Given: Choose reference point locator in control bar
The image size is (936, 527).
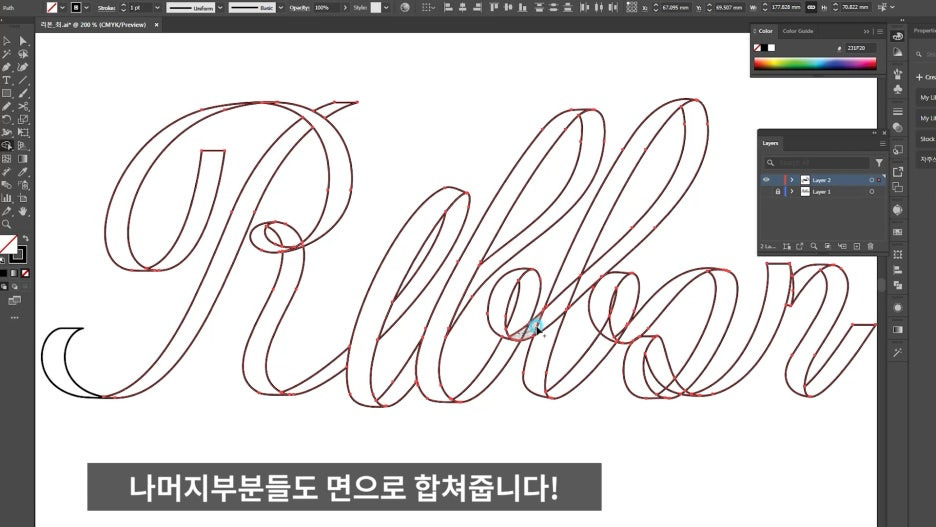Looking at the screenshot, I should [632, 8].
